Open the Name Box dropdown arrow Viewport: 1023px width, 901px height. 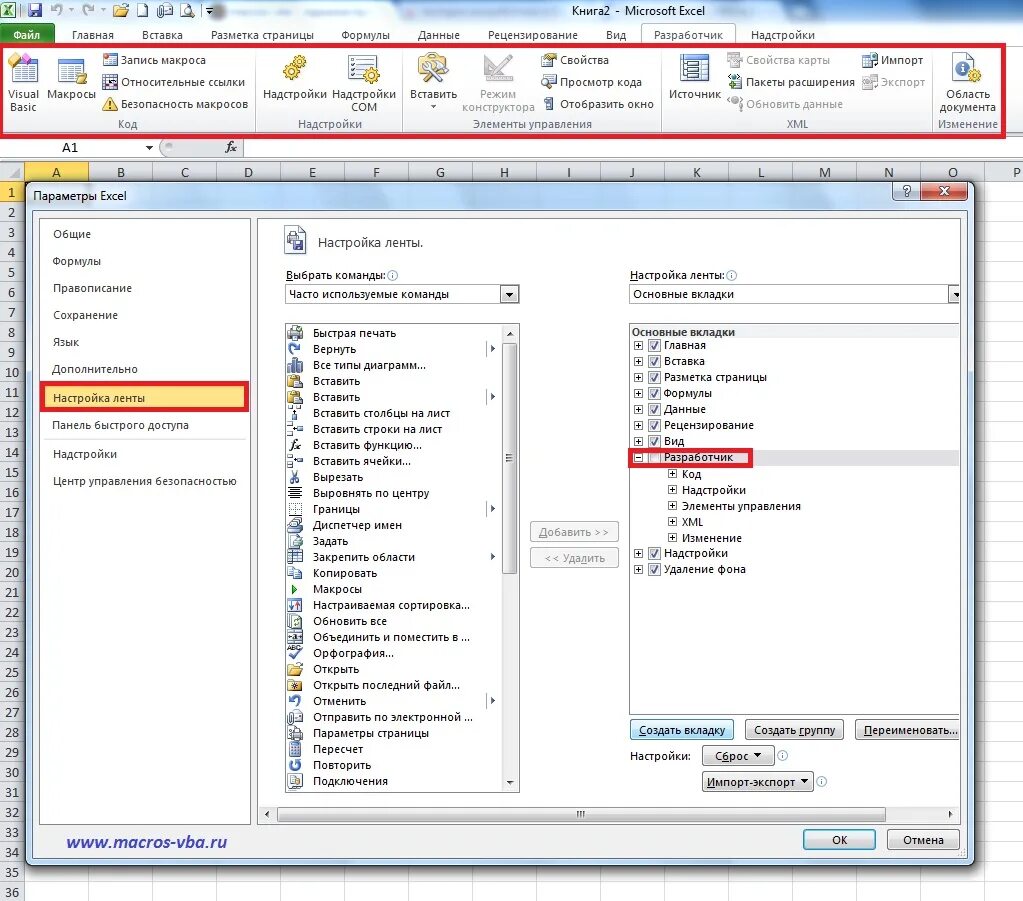point(149,147)
